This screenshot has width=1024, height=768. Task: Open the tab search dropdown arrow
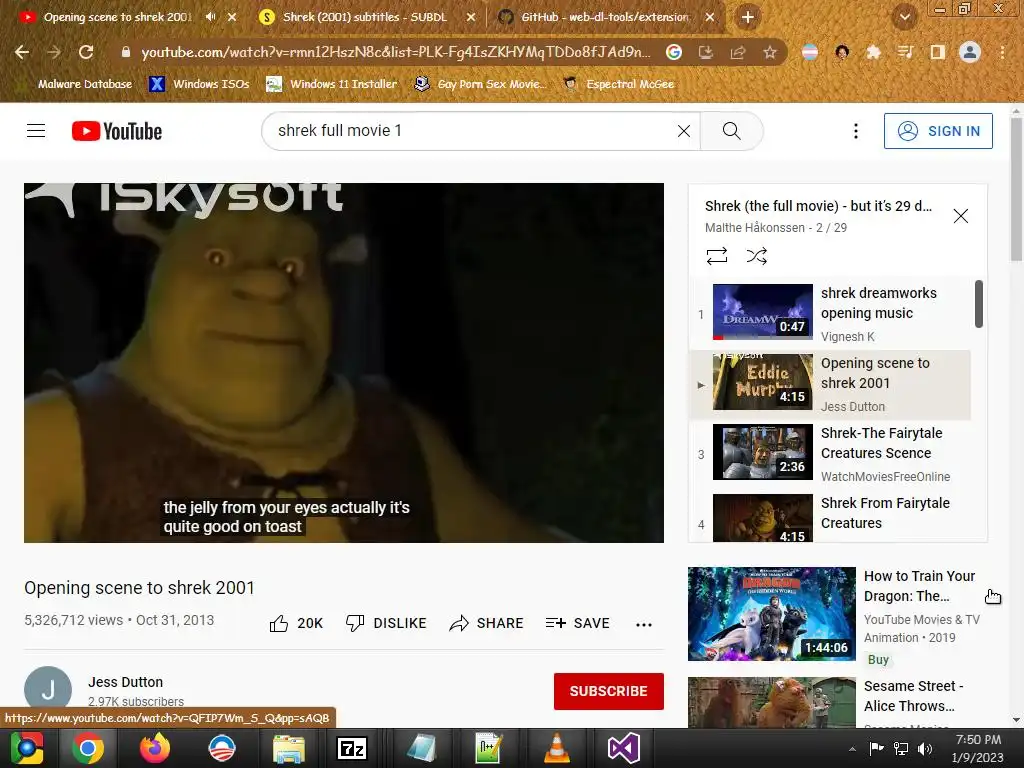tap(904, 18)
